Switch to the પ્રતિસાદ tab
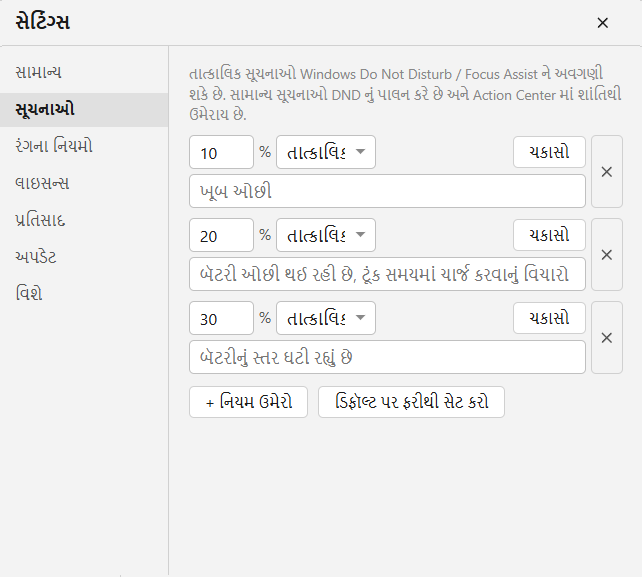 [x=84, y=220]
